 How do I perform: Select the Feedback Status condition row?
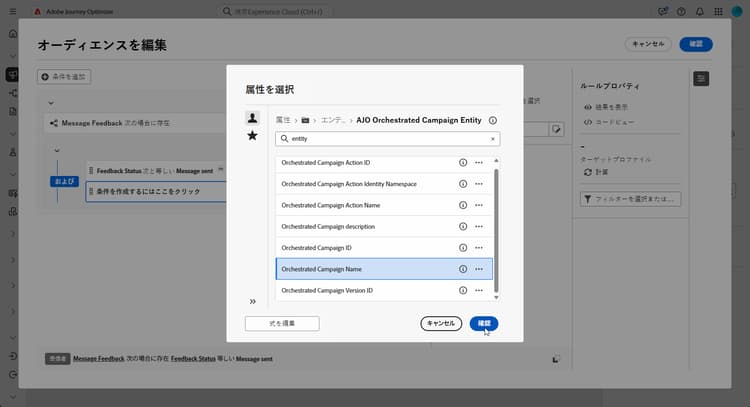coord(156,171)
